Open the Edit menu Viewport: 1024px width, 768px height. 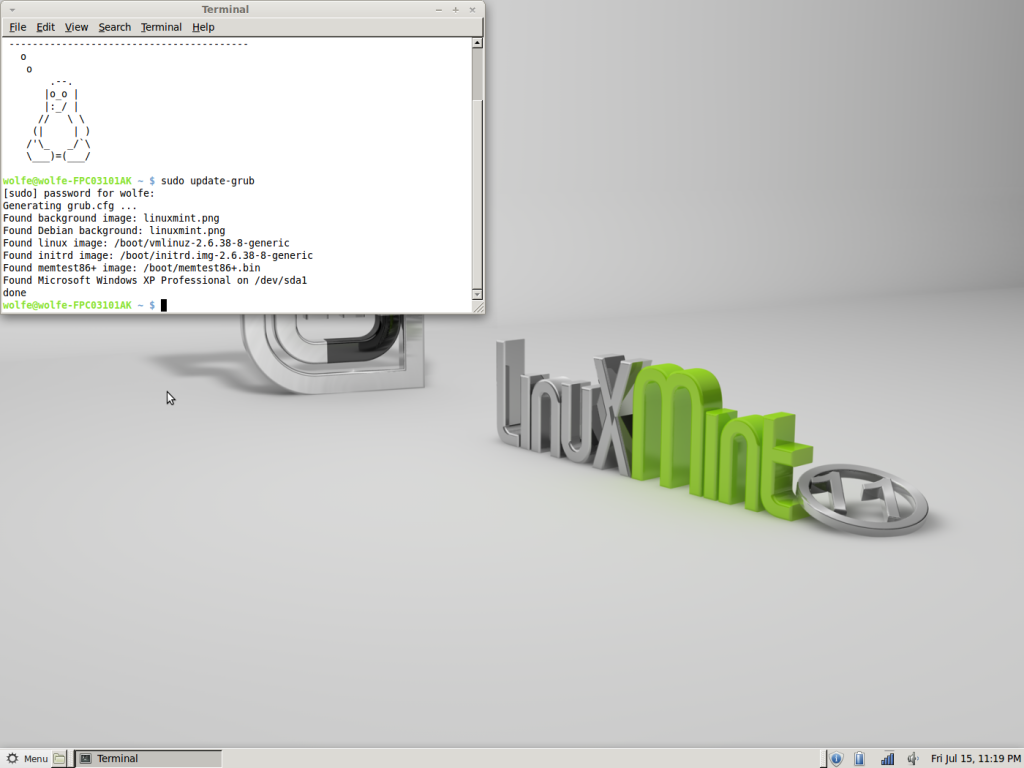tap(45, 27)
